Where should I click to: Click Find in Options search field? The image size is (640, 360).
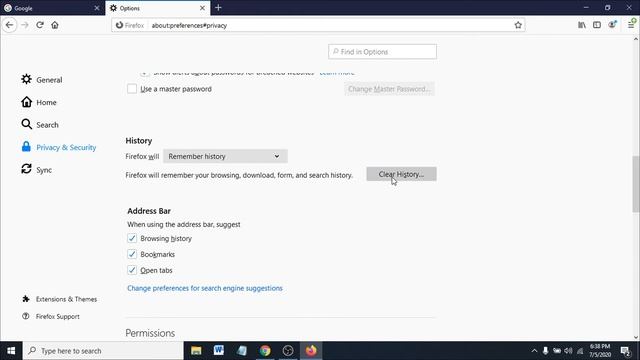tap(382, 51)
